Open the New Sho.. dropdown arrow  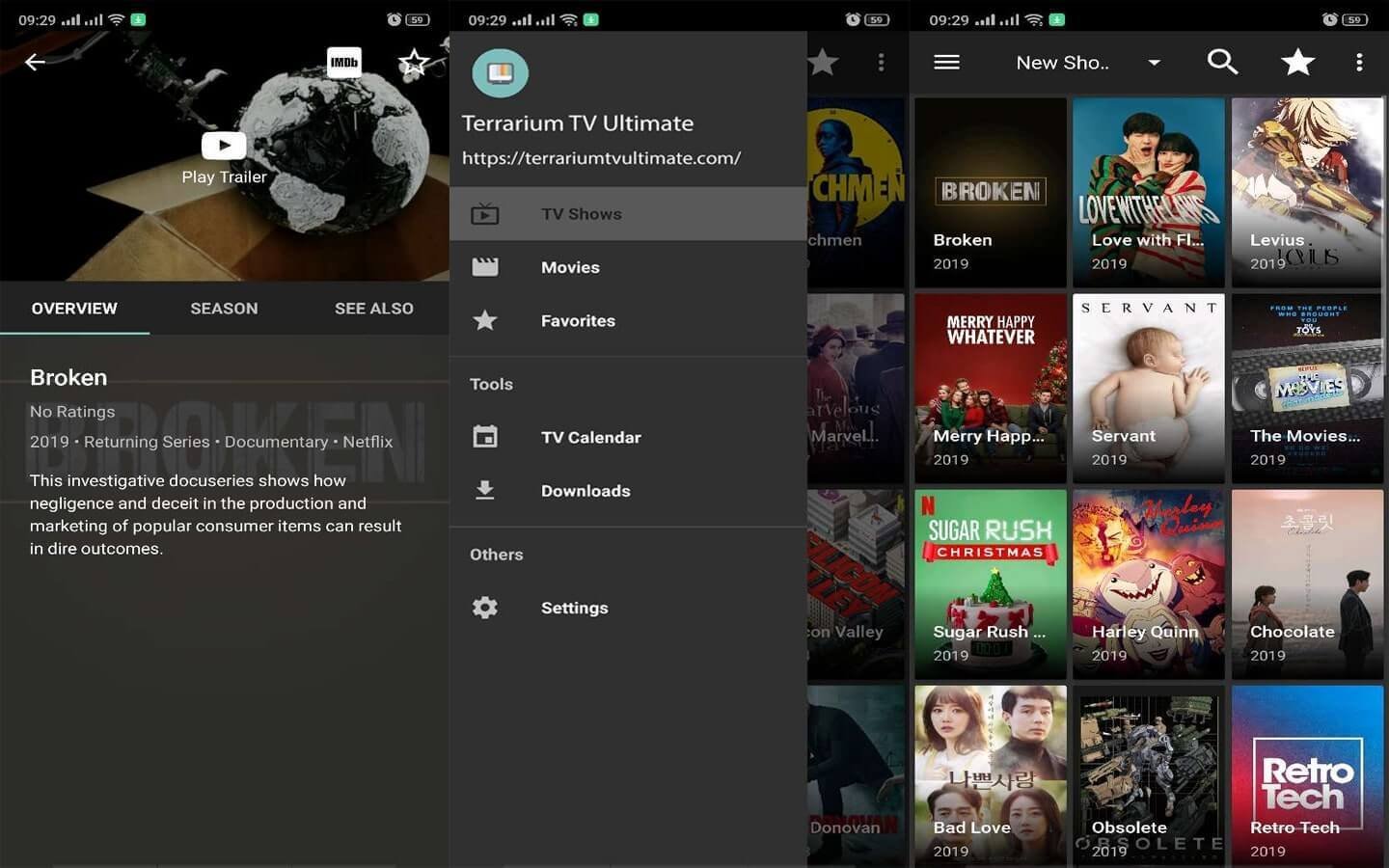pyautogui.click(x=1154, y=63)
